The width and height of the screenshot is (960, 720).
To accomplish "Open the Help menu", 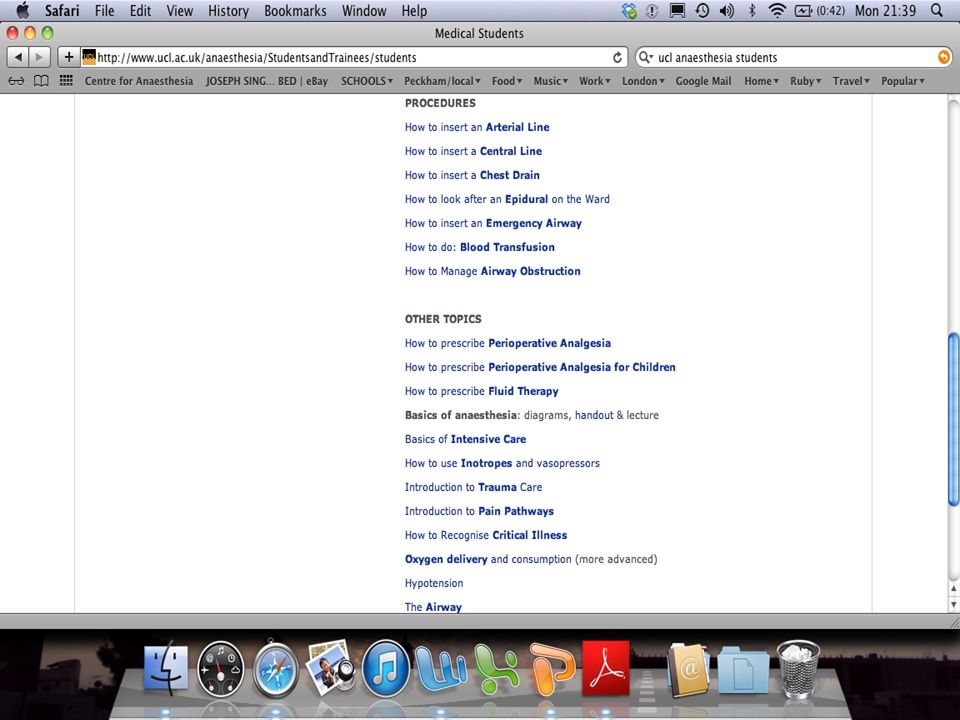I will tap(414, 10).
